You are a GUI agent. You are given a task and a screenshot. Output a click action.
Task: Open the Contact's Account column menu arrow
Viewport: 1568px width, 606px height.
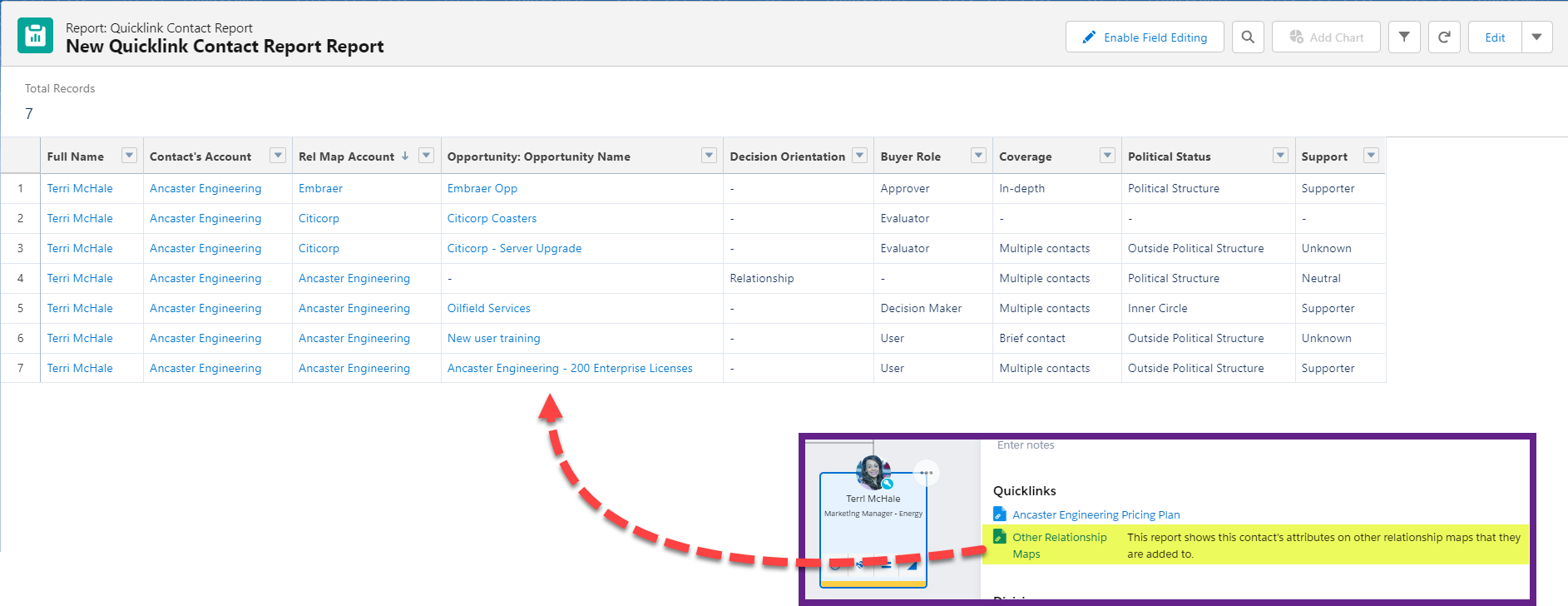pos(278,155)
